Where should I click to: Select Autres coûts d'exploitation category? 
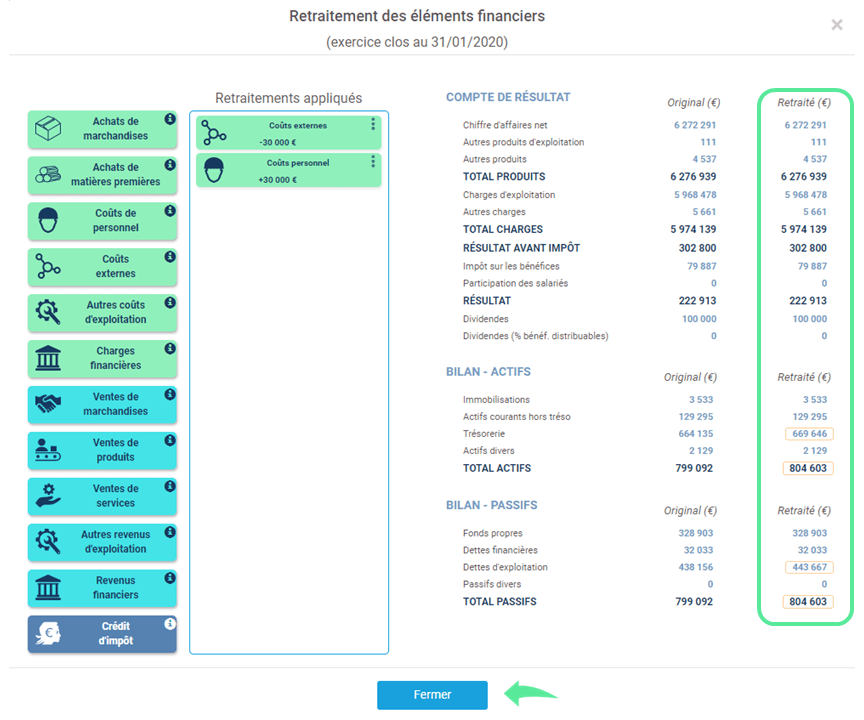[102, 313]
